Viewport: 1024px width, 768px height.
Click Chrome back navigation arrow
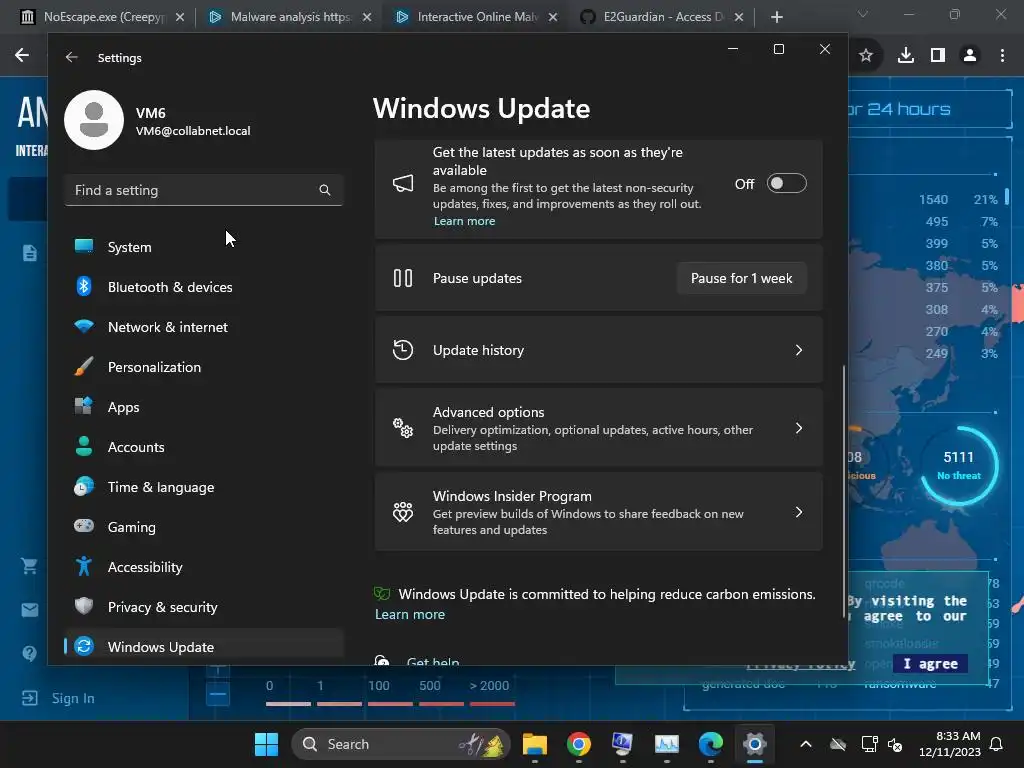tap(22, 56)
